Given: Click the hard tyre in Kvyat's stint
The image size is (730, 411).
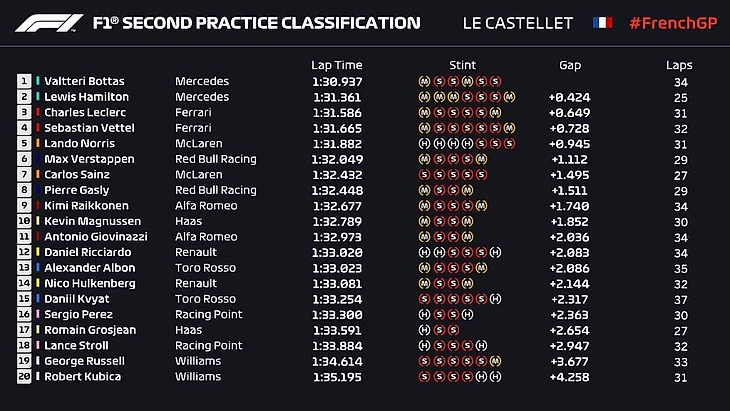Looking at the screenshot, I should (495, 299).
